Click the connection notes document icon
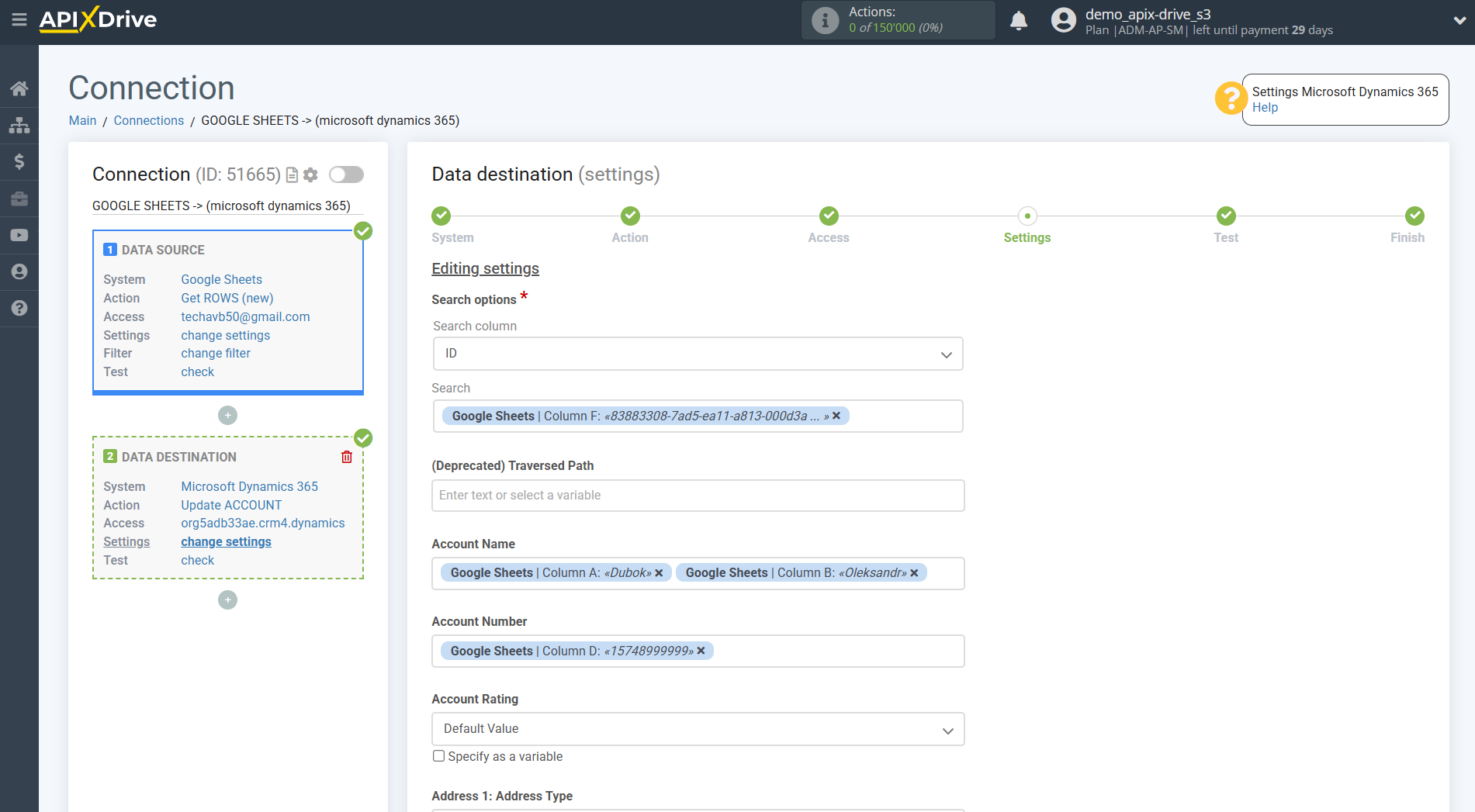 (x=292, y=174)
